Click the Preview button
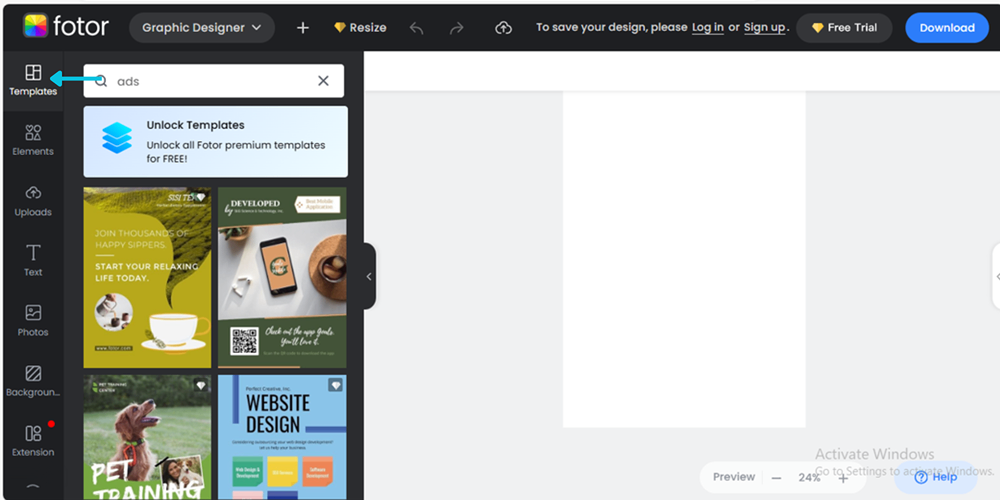The image size is (1000, 500). pos(733,477)
